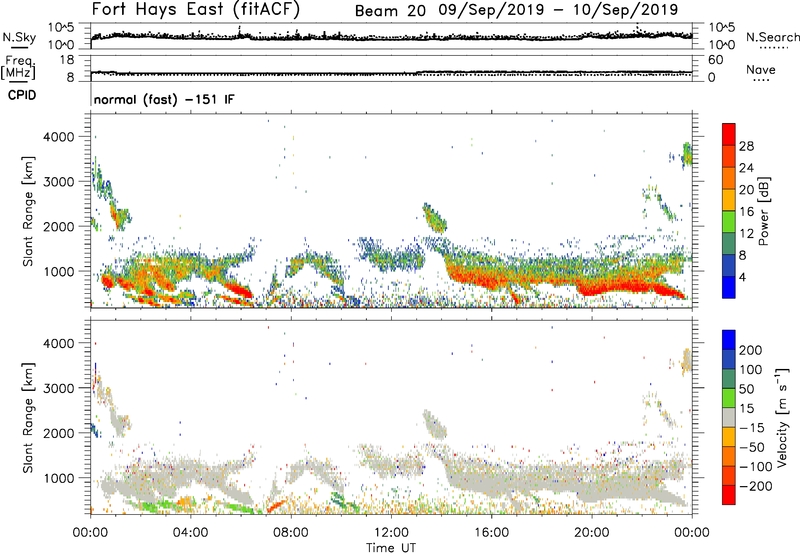
Task: Click the "28" Power colorbar value
Action: click(746, 146)
